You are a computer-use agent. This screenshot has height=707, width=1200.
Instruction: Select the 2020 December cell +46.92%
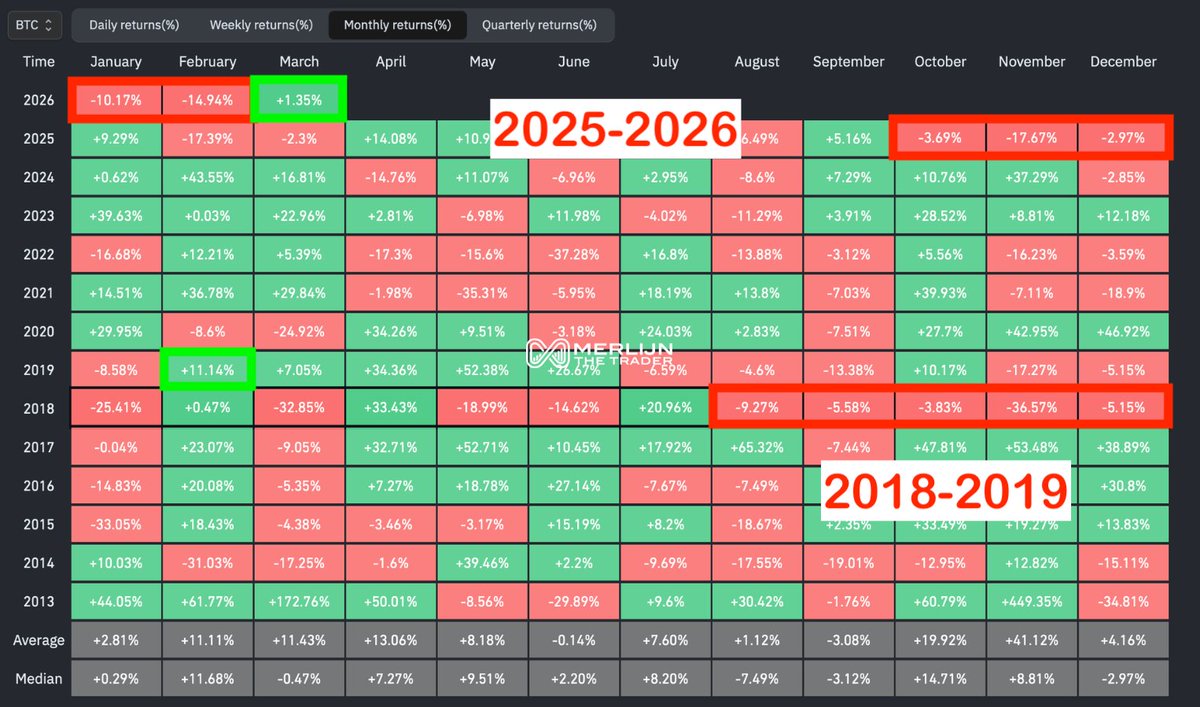[x=1123, y=332]
